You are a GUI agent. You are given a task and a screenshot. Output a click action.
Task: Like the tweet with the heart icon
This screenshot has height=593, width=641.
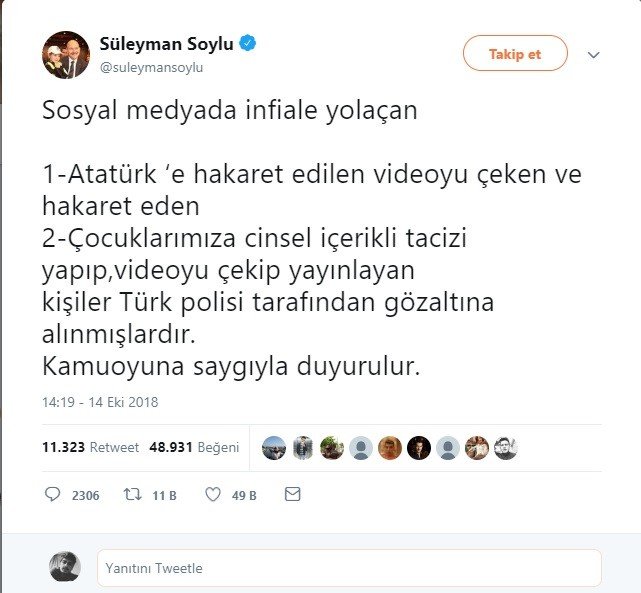(213, 495)
